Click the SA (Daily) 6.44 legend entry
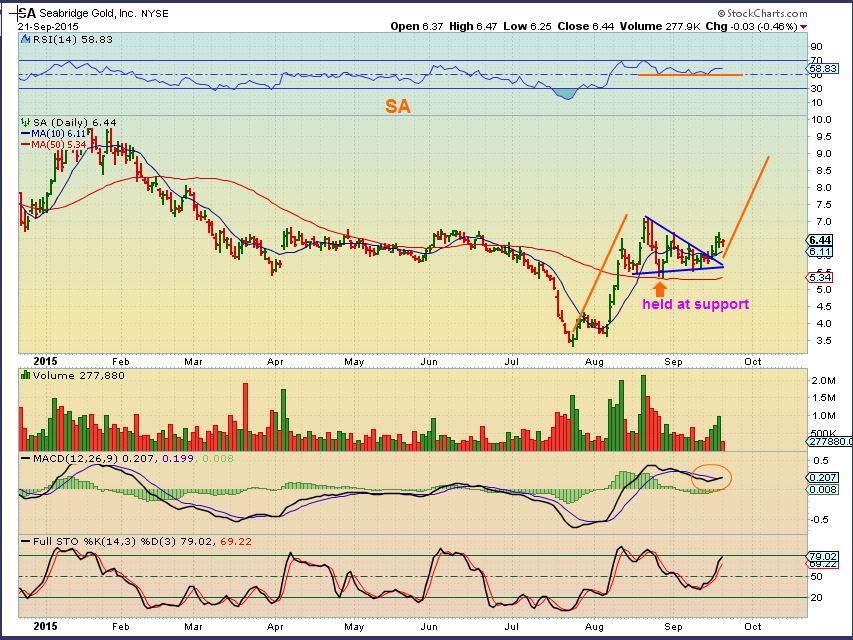 75,122
